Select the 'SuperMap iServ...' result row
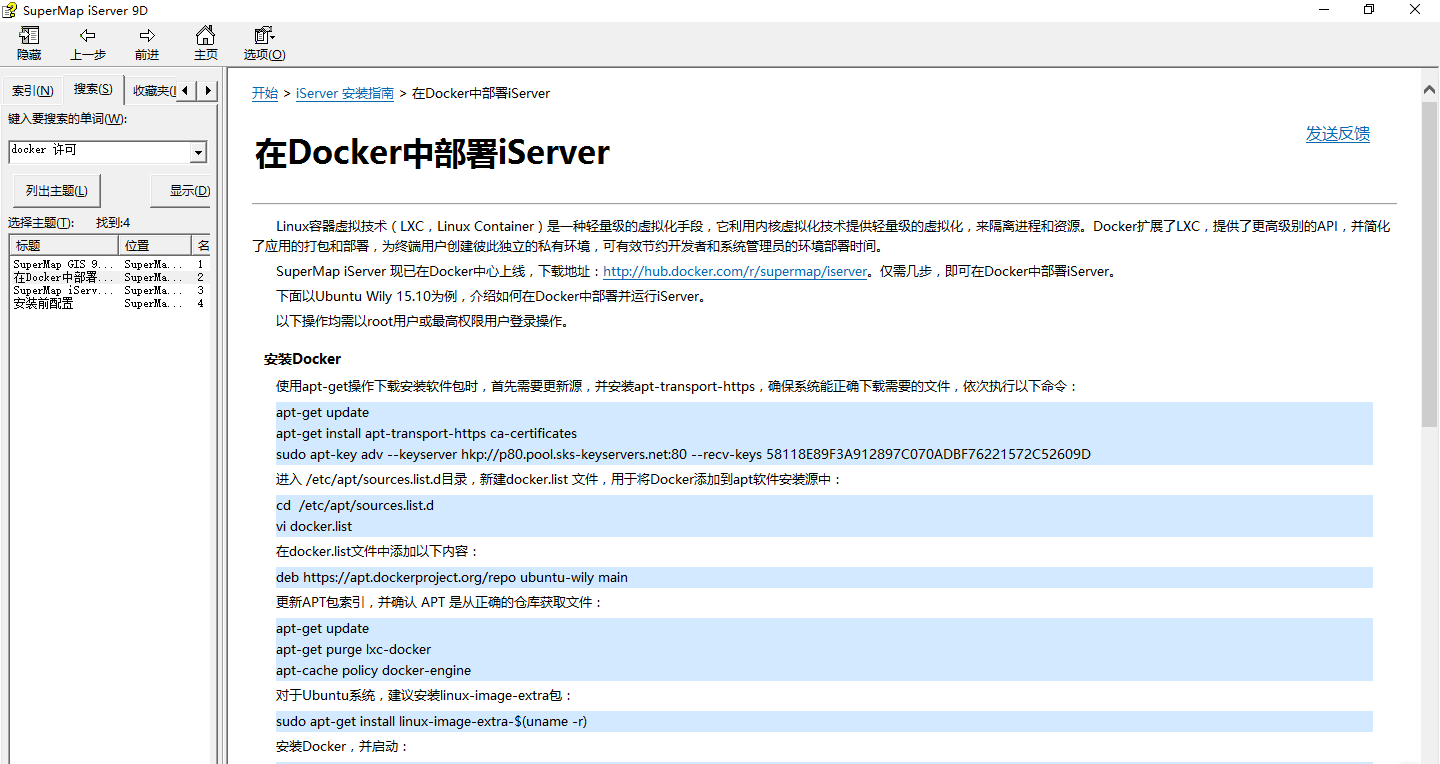 (x=110, y=290)
